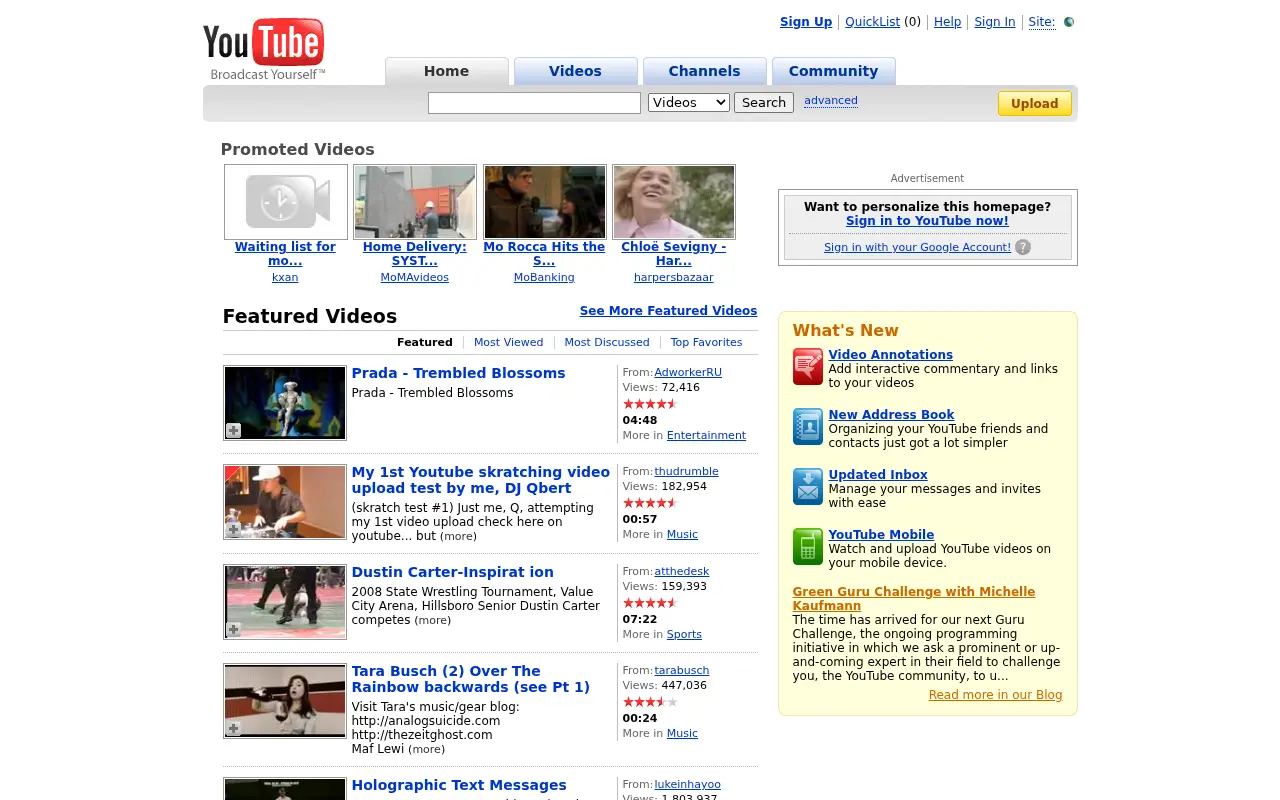Switch to the Videos tab

point(575,71)
